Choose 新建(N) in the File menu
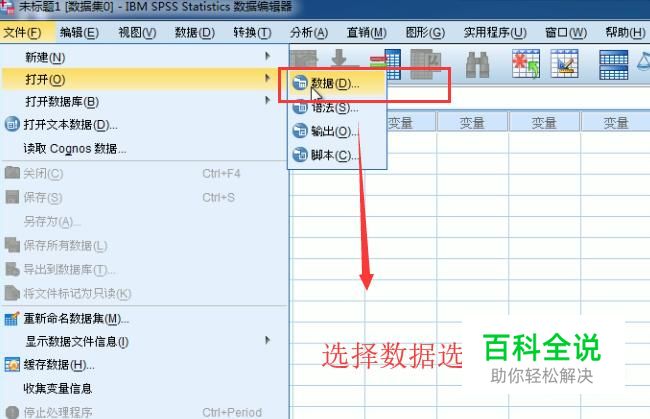 point(144,57)
